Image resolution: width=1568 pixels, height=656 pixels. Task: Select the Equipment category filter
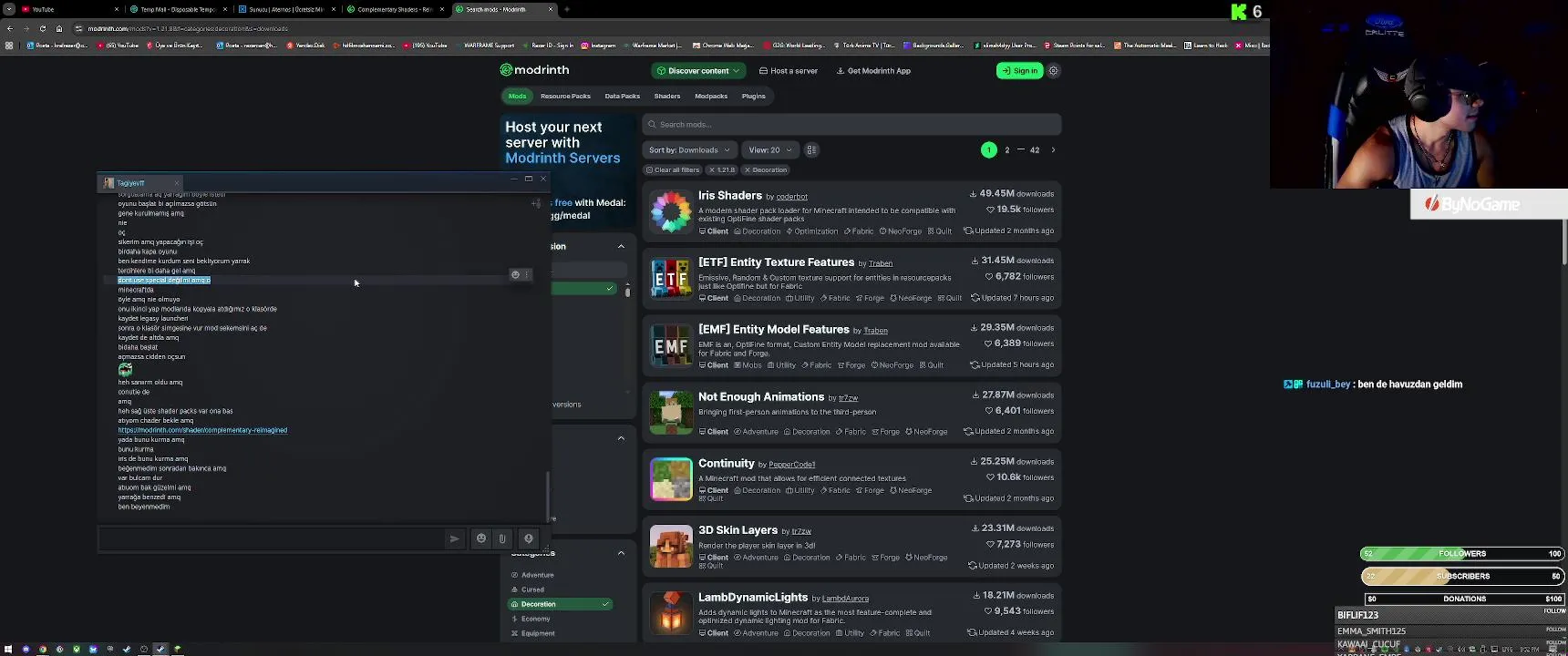pos(538,633)
